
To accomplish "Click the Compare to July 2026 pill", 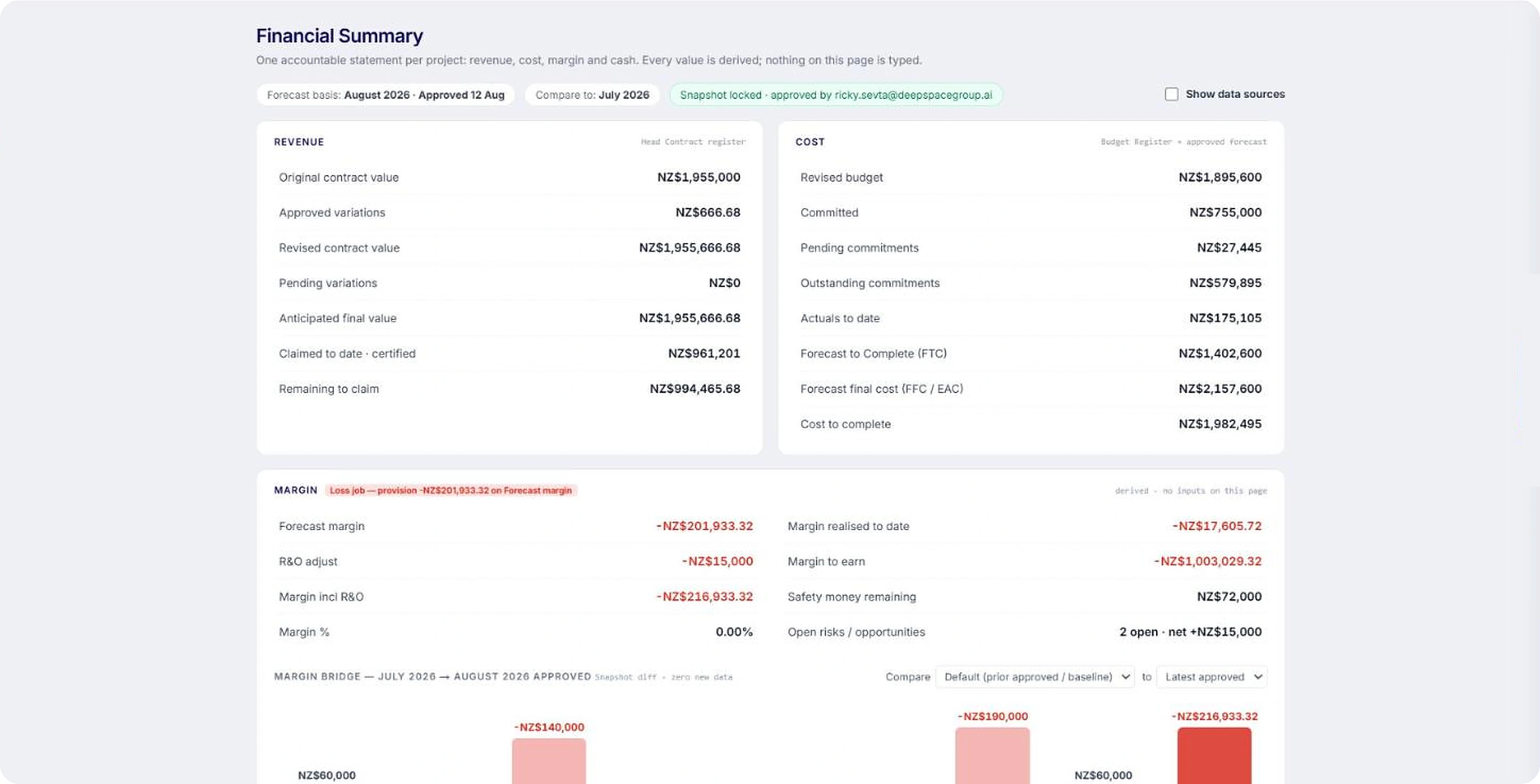I will [x=592, y=95].
